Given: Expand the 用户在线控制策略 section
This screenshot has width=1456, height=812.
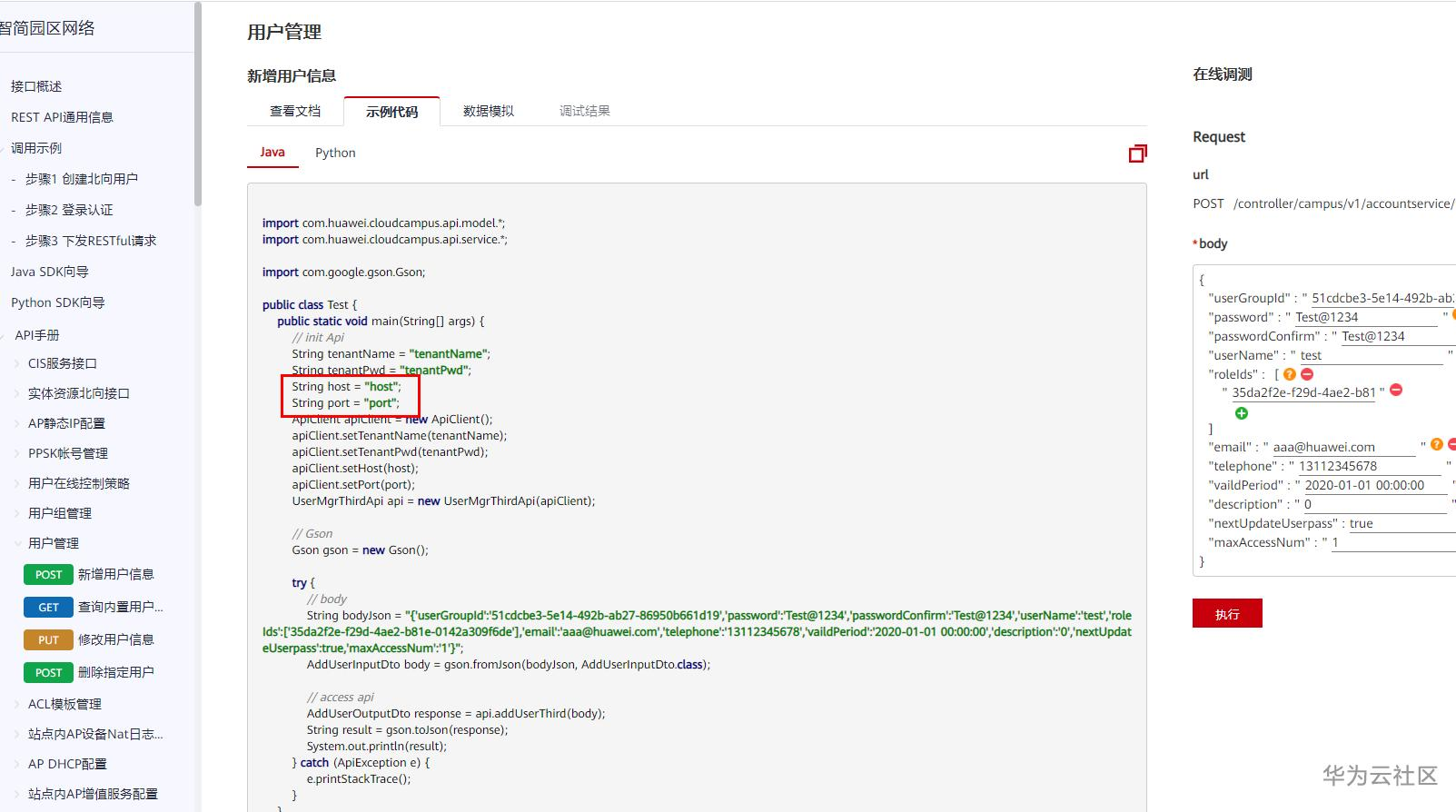Looking at the screenshot, I should [x=17, y=483].
